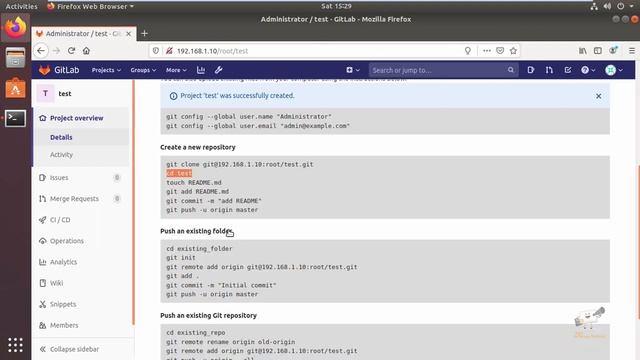Viewport: 640px width, 360px height.
Task: Toggle Firefox sidebars icon
Action: point(598,51)
